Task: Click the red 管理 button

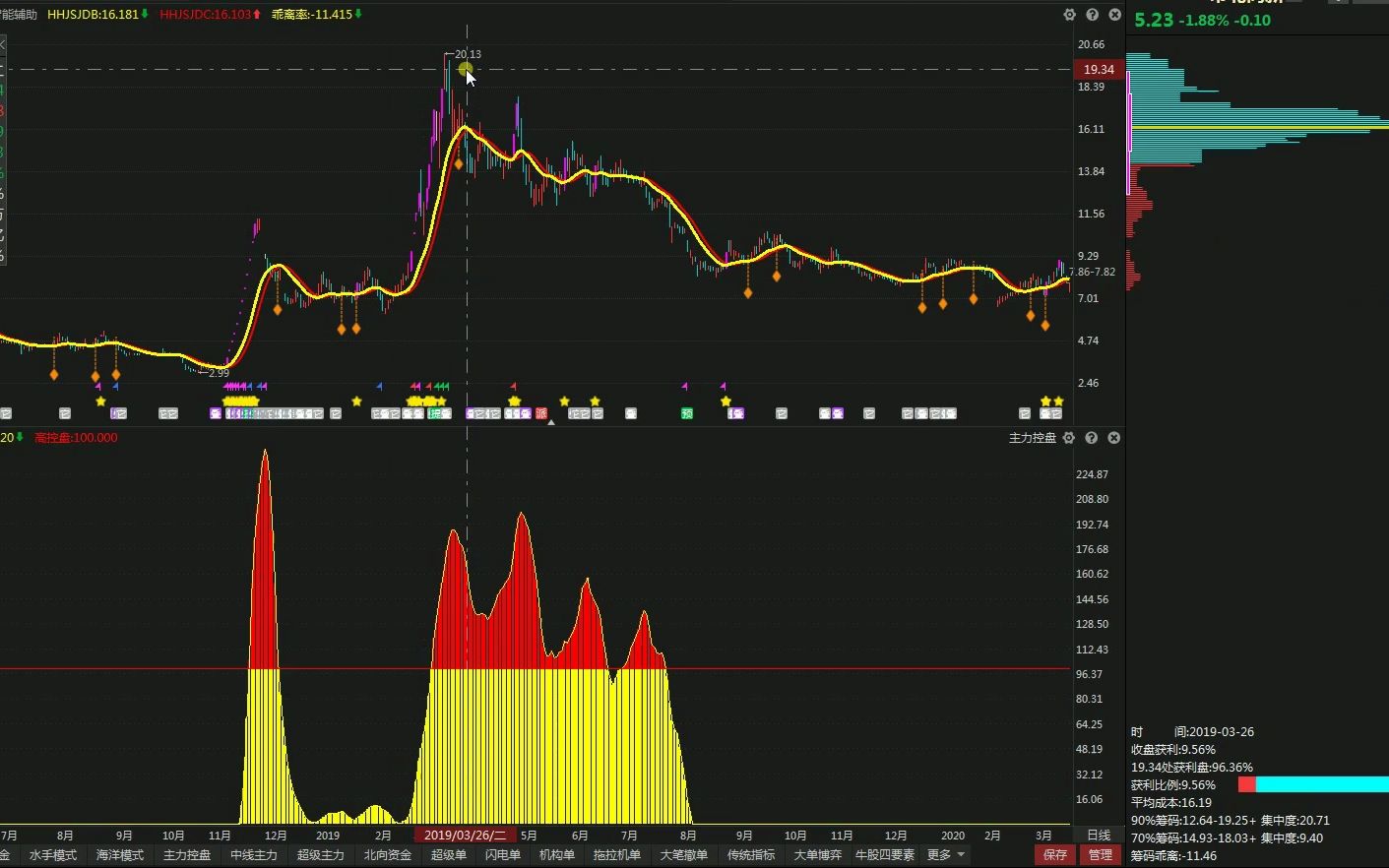Action: tap(1101, 855)
